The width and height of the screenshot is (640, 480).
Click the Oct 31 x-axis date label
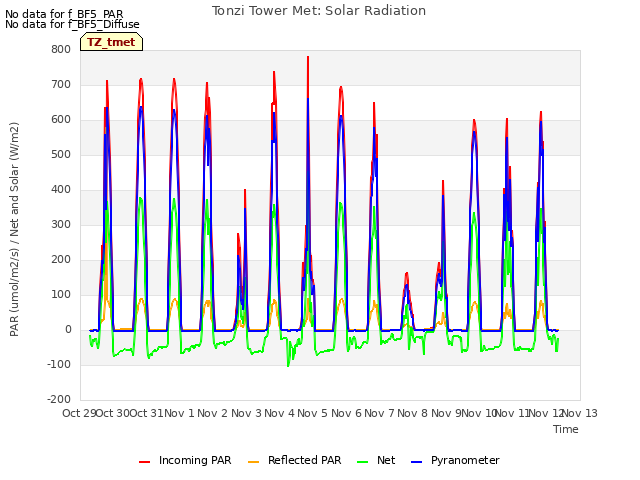coord(147,413)
